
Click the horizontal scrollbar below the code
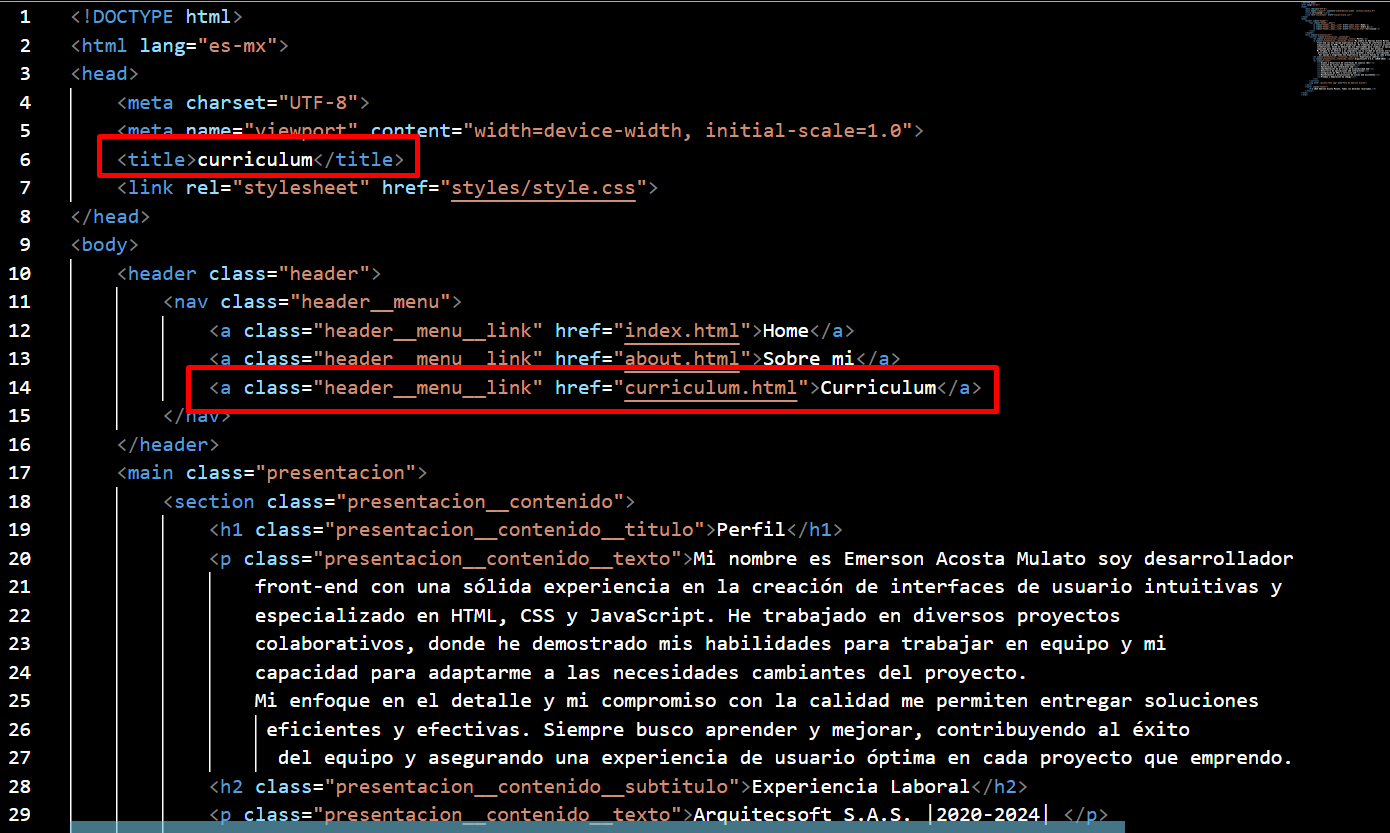point(598,827)
